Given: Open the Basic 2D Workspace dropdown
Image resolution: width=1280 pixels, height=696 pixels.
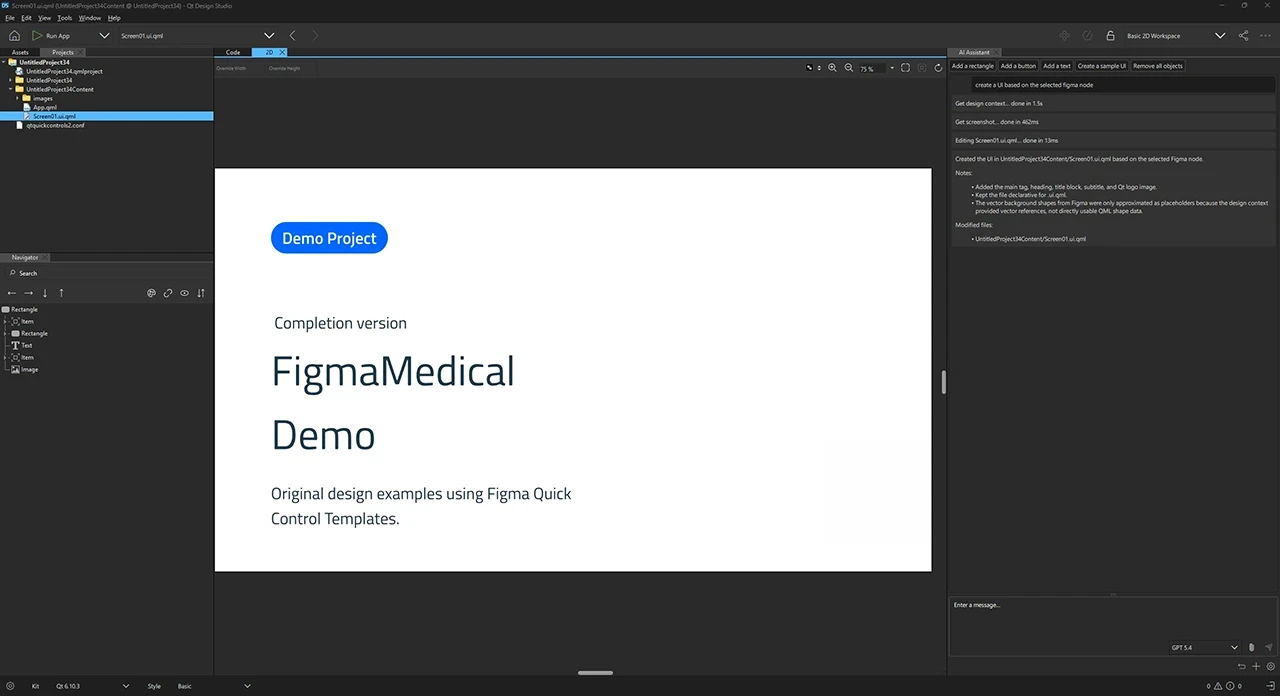Looking at the screenshot, I should (1219, 36).
